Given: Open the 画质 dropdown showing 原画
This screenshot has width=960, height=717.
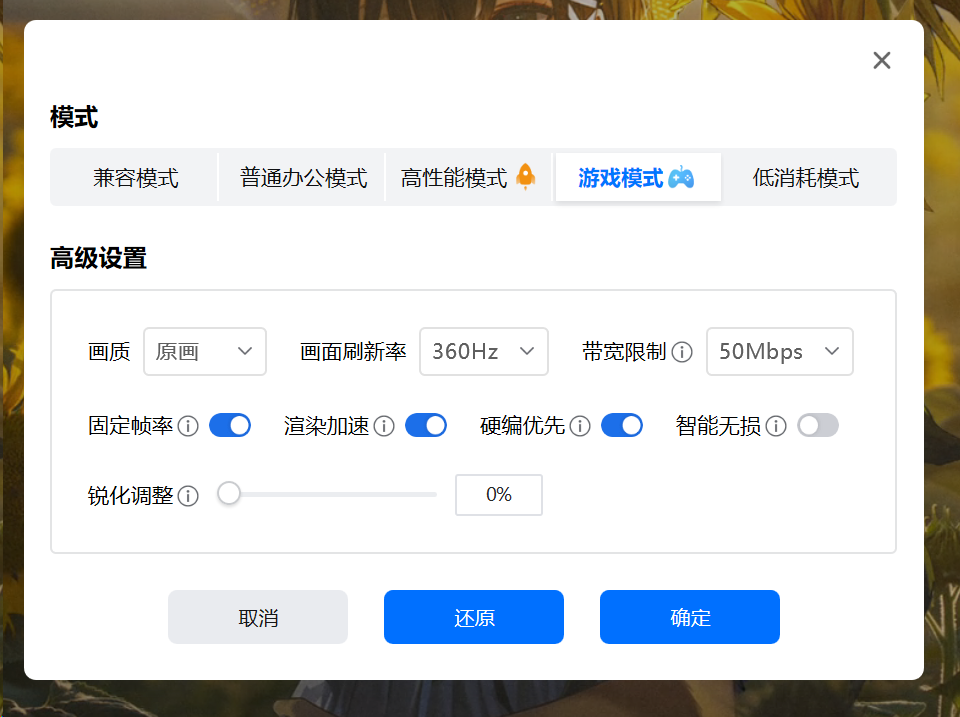Looking at the screenshot, I should [204, 351].
